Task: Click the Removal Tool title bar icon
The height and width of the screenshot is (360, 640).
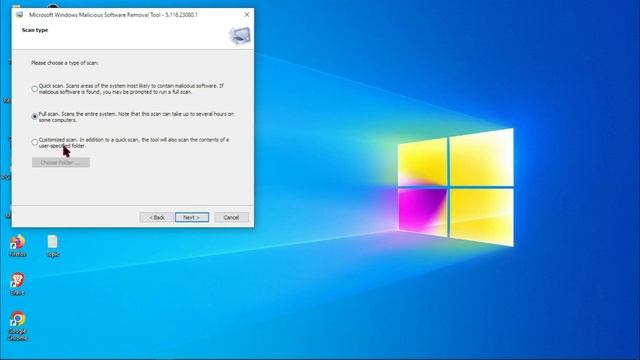Action: click(20, 15)
